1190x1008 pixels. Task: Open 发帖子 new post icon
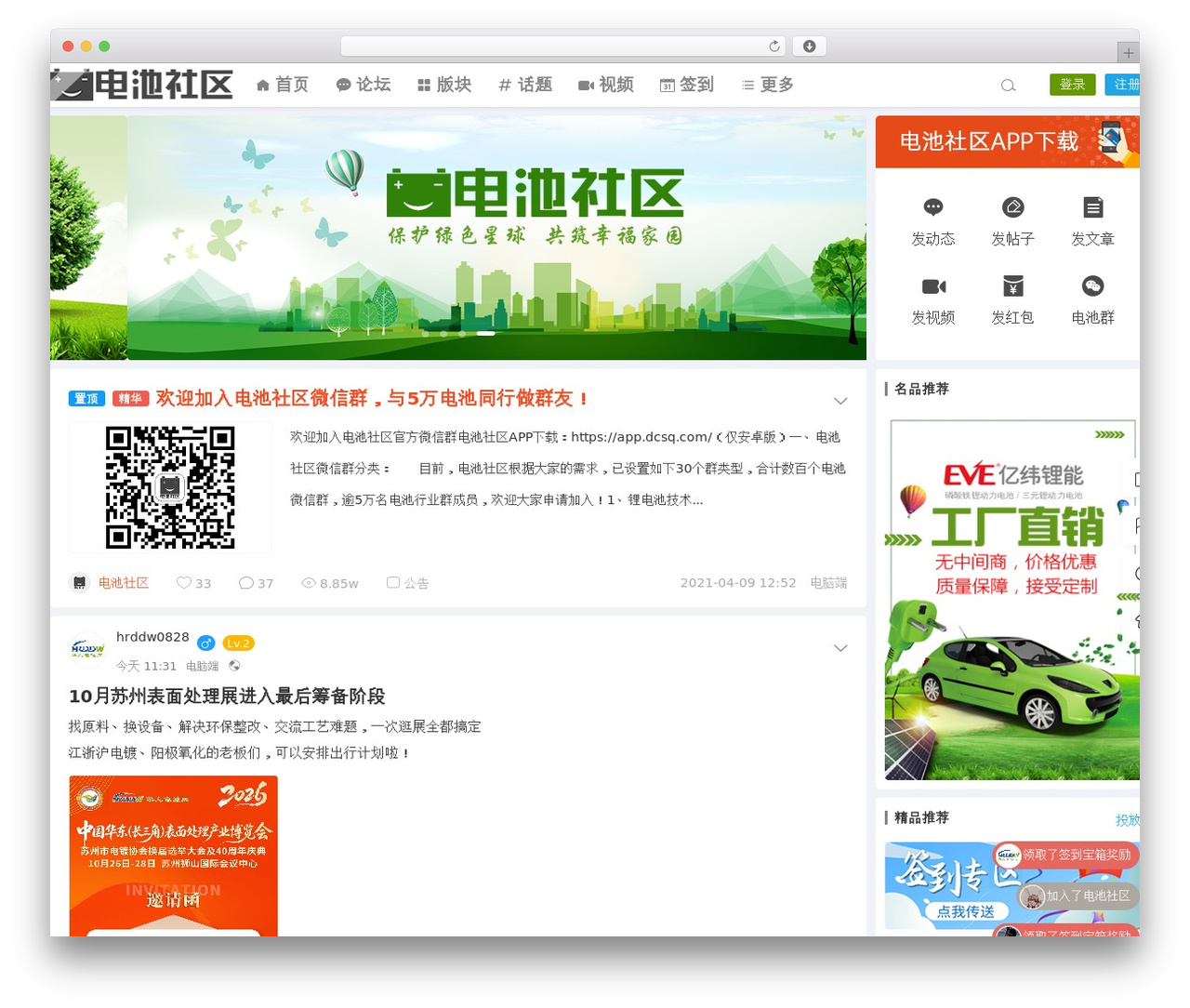point(1012,208)
